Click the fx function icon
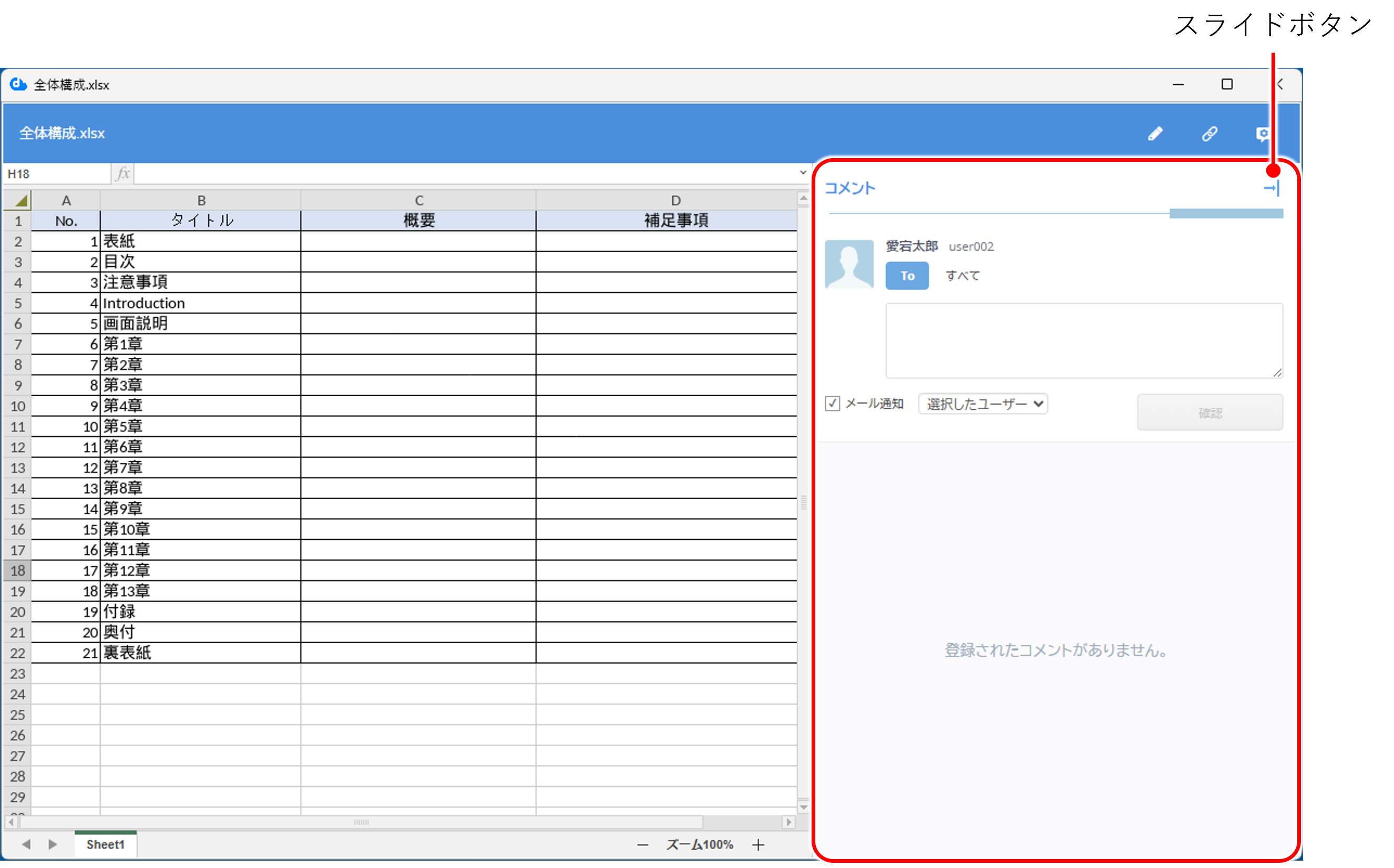Screen dimensions: 1394x868 (122, 173)
